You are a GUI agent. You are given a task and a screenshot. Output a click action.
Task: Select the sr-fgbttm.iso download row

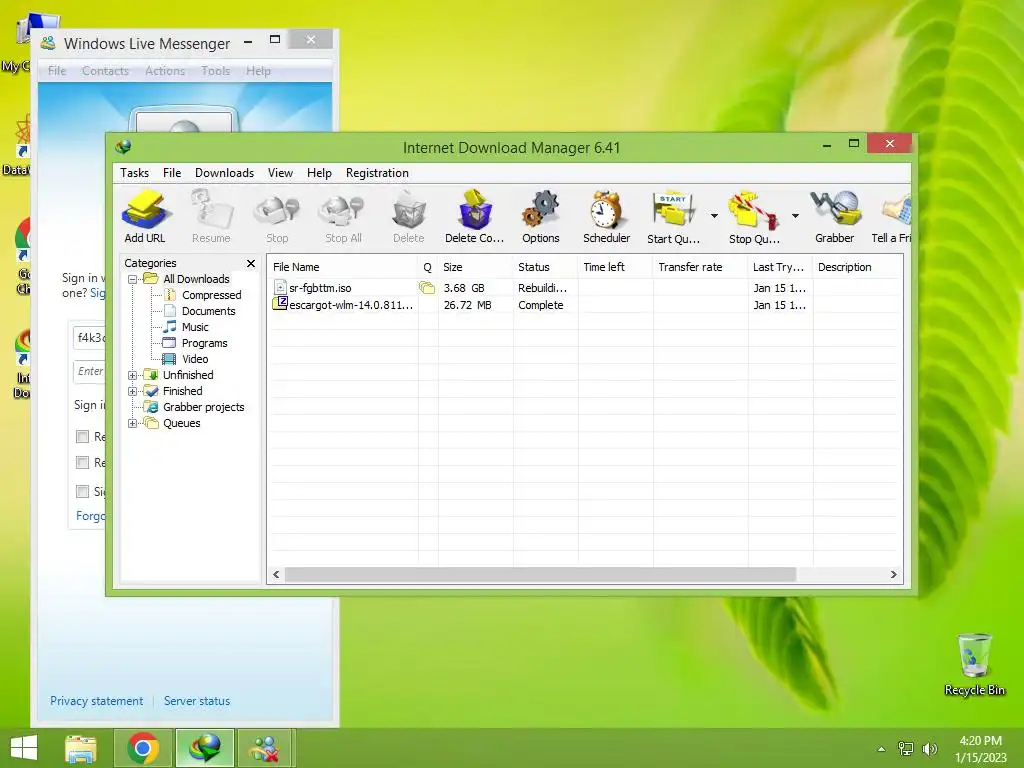pyautogui.click(x=585, y=288)
